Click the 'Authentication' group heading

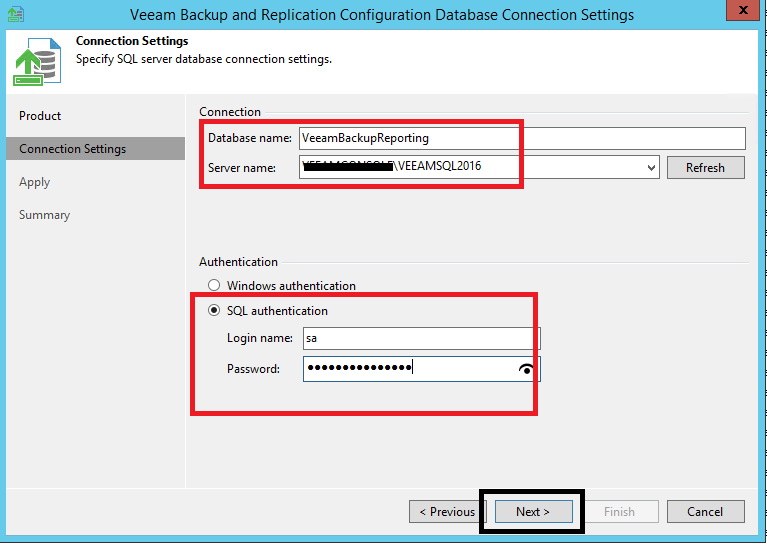point(238,262)
